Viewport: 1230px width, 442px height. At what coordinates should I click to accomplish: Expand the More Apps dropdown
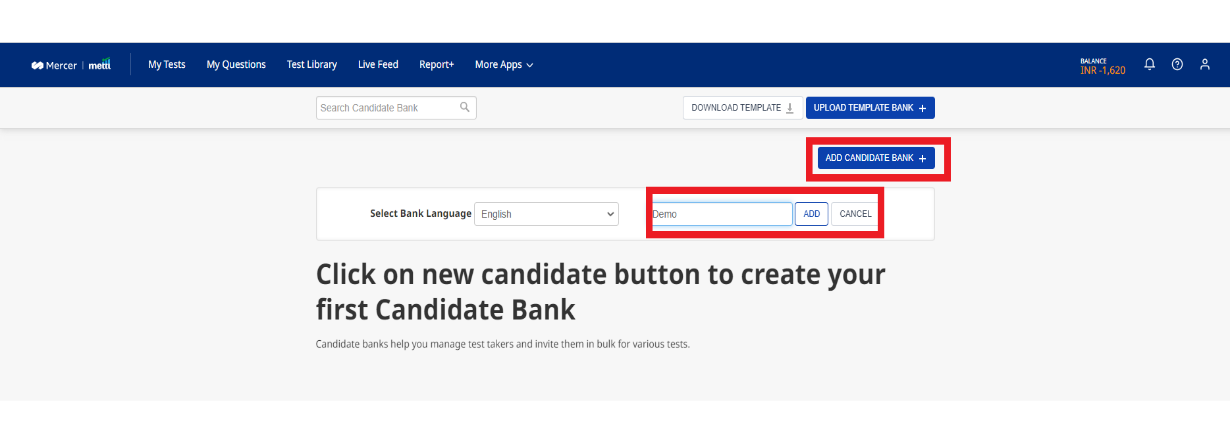click(504, 65)
